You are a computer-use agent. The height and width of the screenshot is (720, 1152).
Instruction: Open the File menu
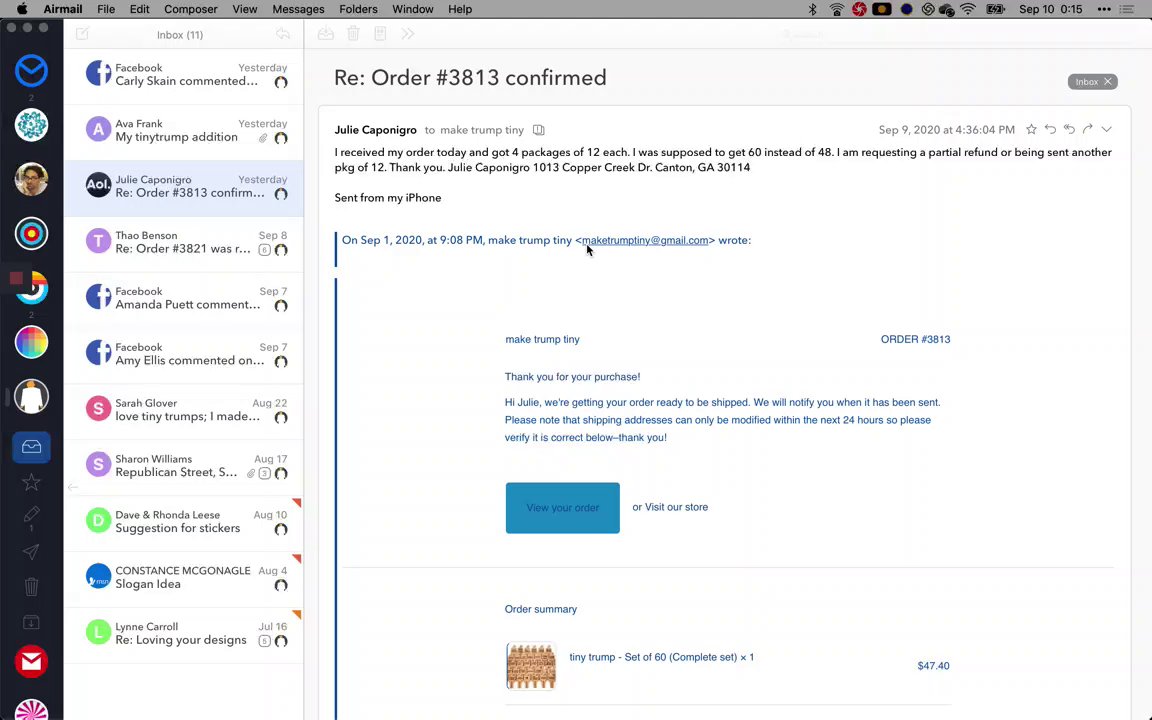106,9
